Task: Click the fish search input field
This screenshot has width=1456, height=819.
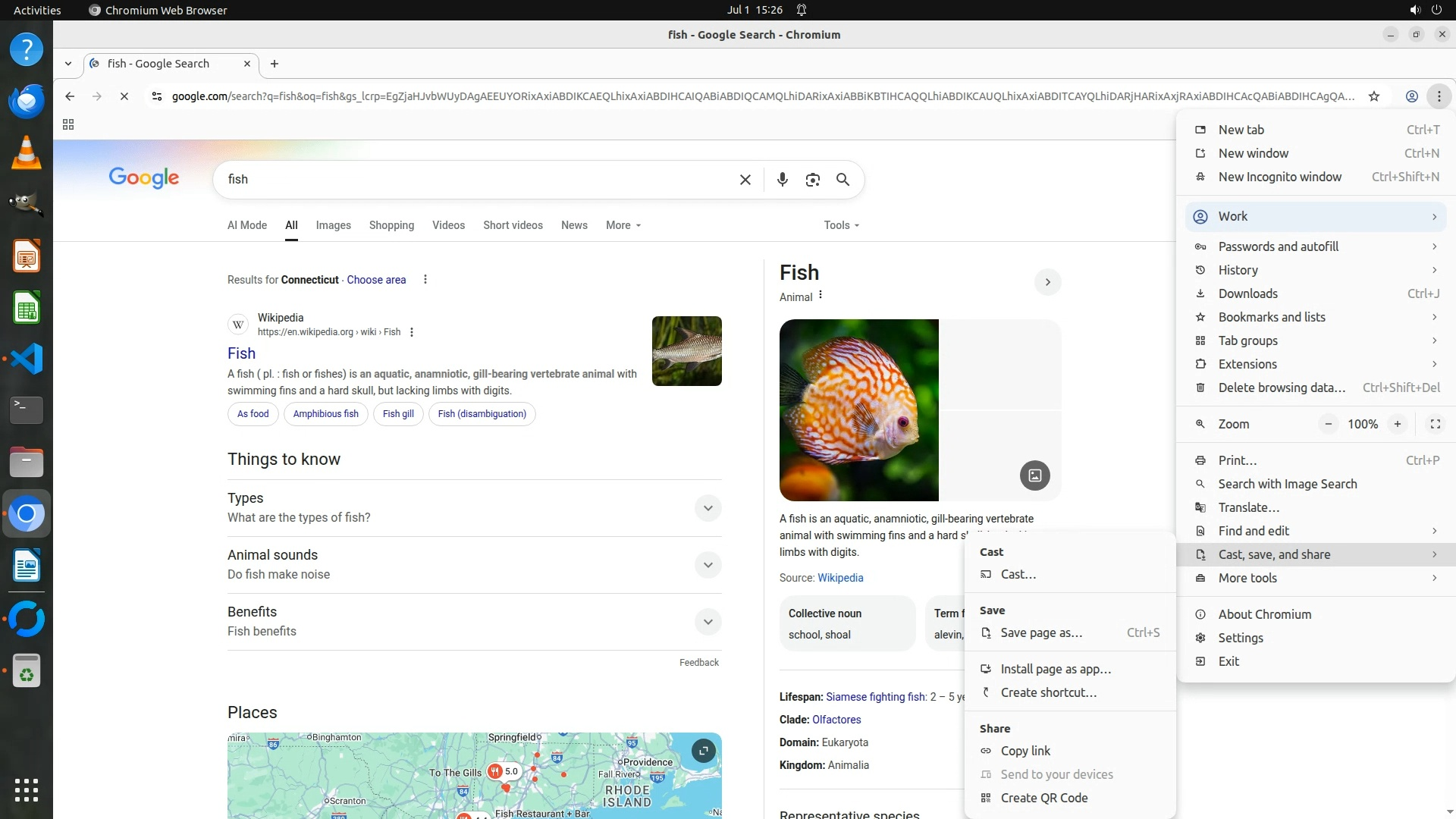Action: [470, 180]
